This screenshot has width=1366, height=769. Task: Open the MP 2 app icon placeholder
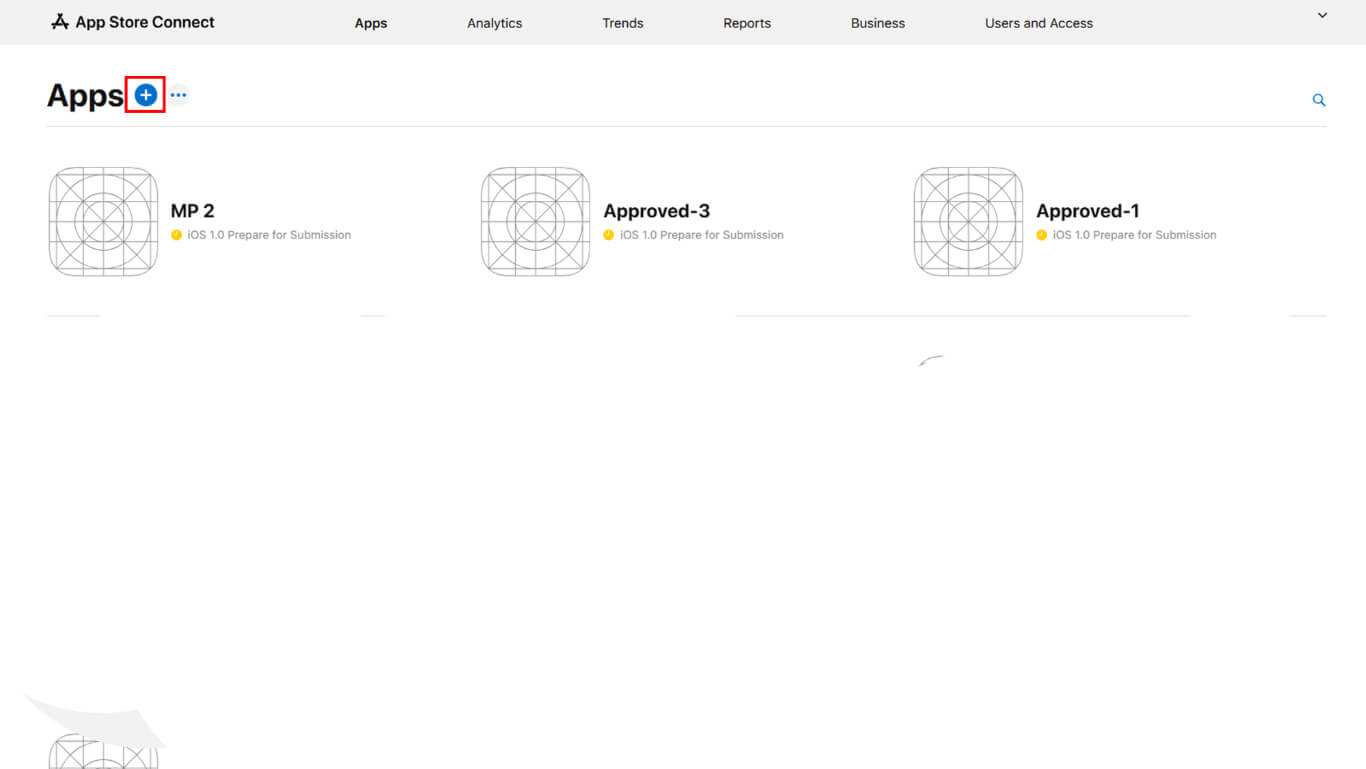click(x=104, y=222)
